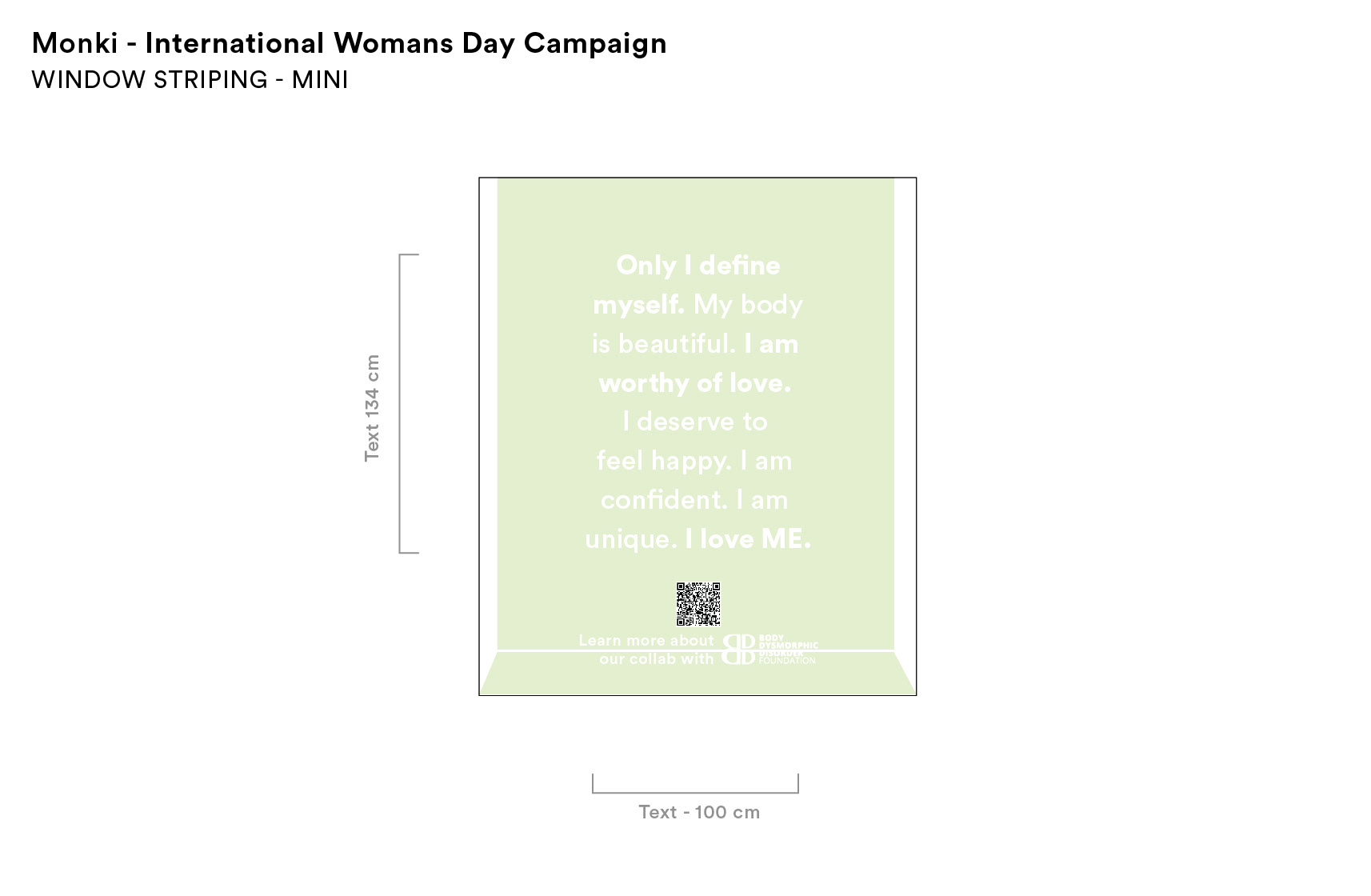Click the horizontal text width bracket

[x=695, y=784]
